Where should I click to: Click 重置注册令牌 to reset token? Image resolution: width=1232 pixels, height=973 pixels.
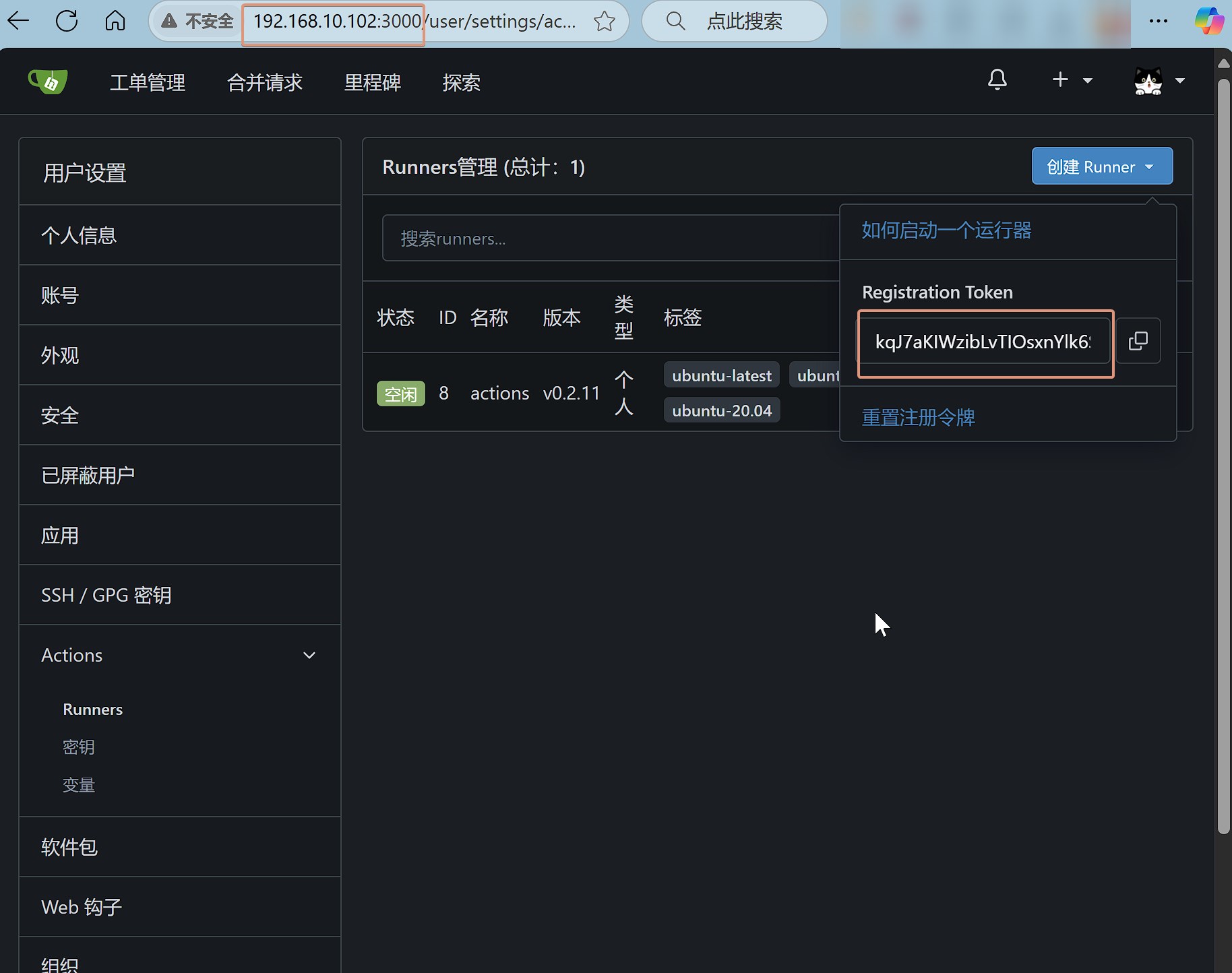click(919, 417)
